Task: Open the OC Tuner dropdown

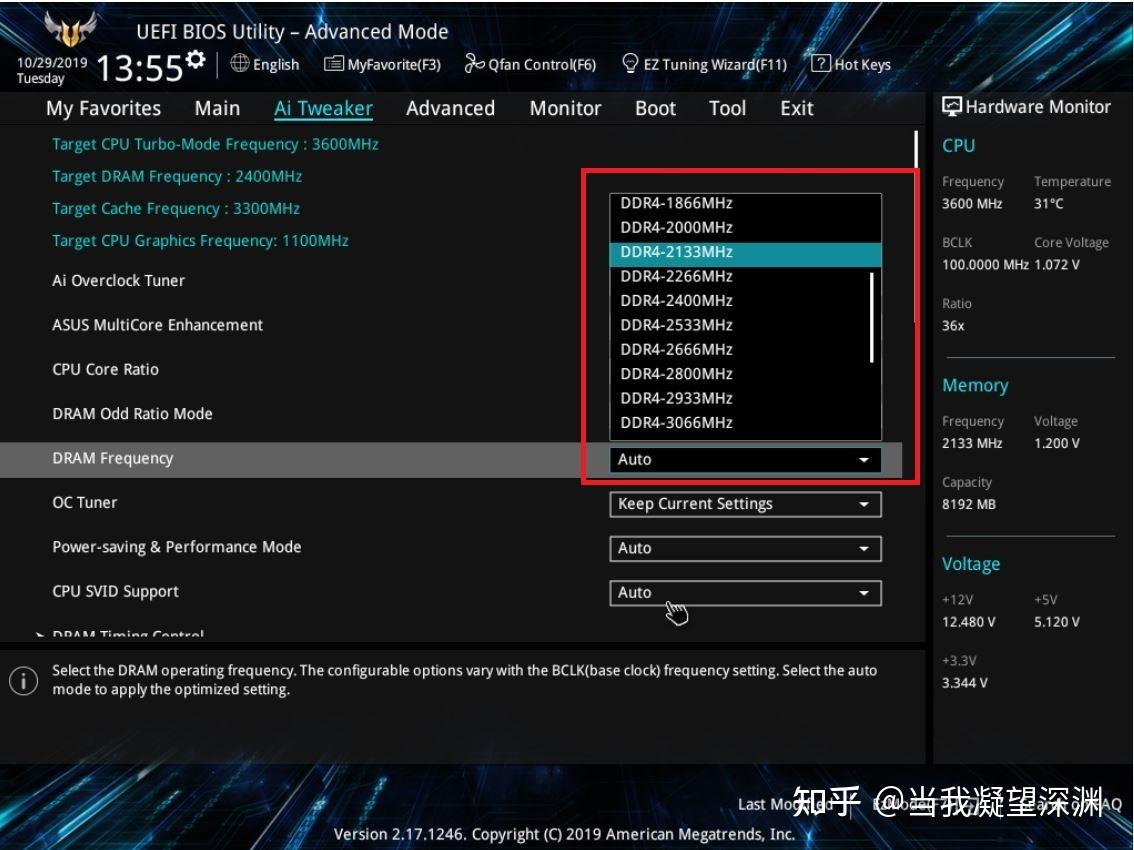Action: click(x=745, y=504)
